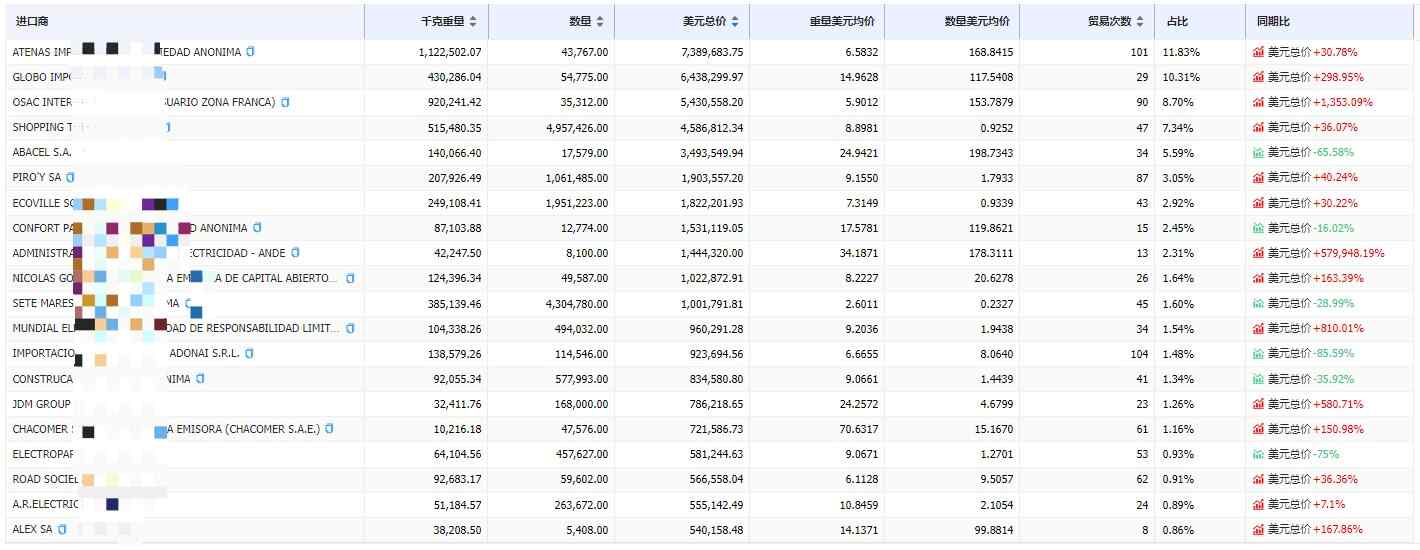1420x550 pixels.
Task: Open trend chart icon for +40.24% row
Action: pos(1258,177)
